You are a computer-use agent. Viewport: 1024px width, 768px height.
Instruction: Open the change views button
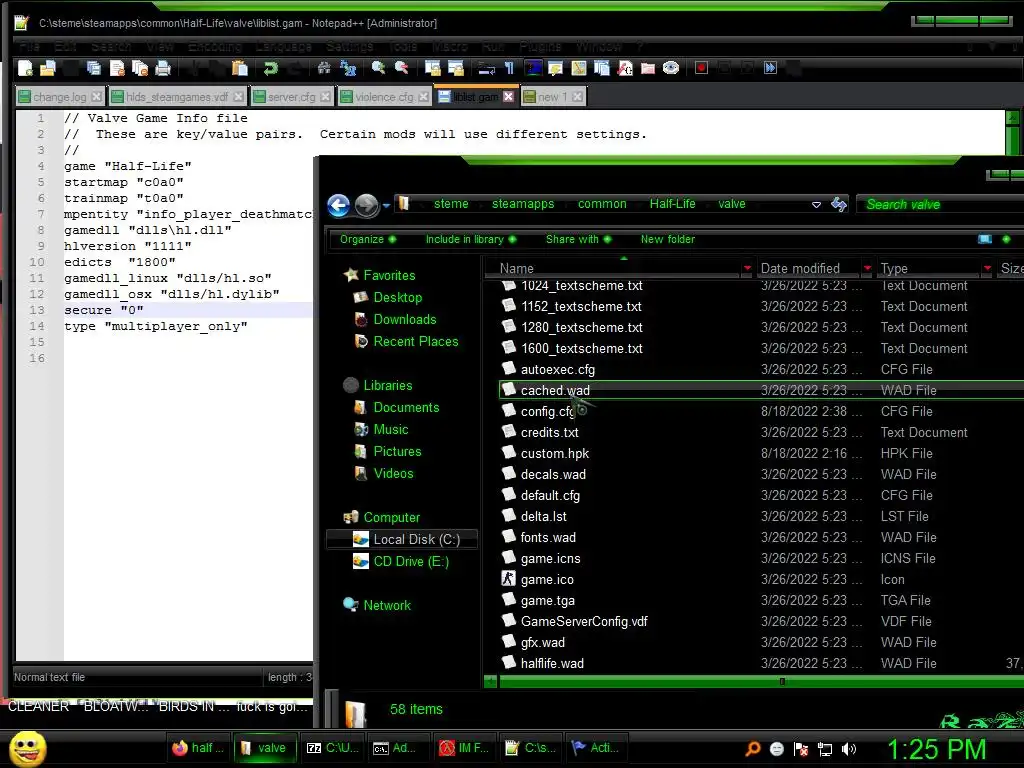[985, 239]
